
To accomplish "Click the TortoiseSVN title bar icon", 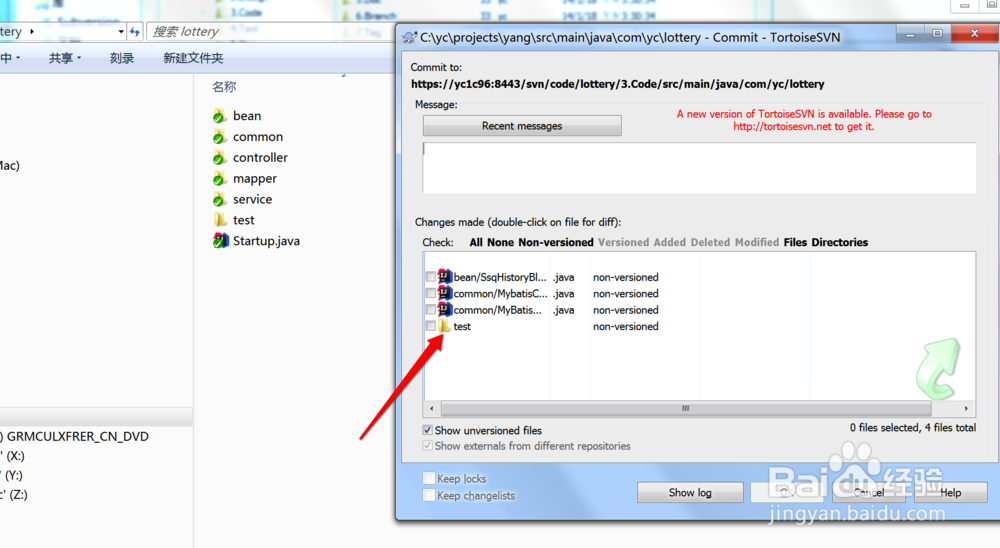I will click(x=409, y=38).
